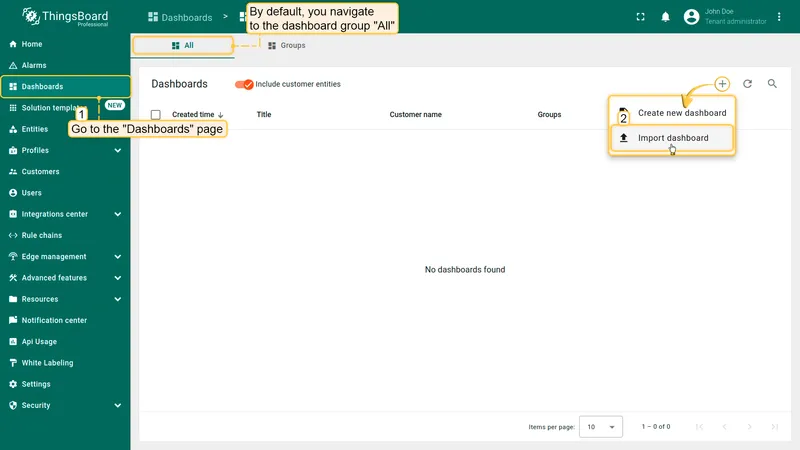Click the White Labeling paint roller icon
Image resolution: width=800 pixels, height=450 pixels.
point(13,363)
